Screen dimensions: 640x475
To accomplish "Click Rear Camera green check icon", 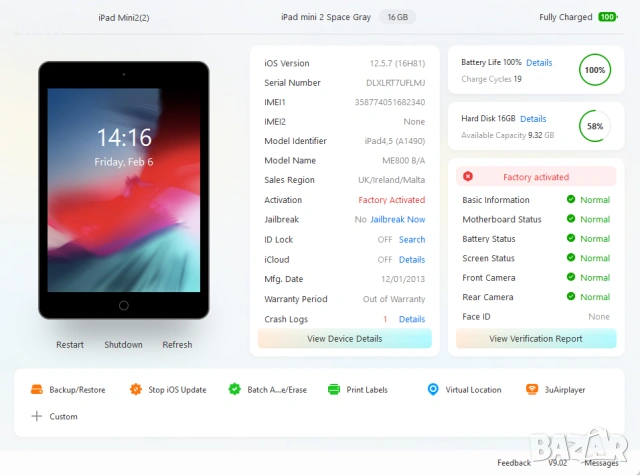I will pos(571,296).
